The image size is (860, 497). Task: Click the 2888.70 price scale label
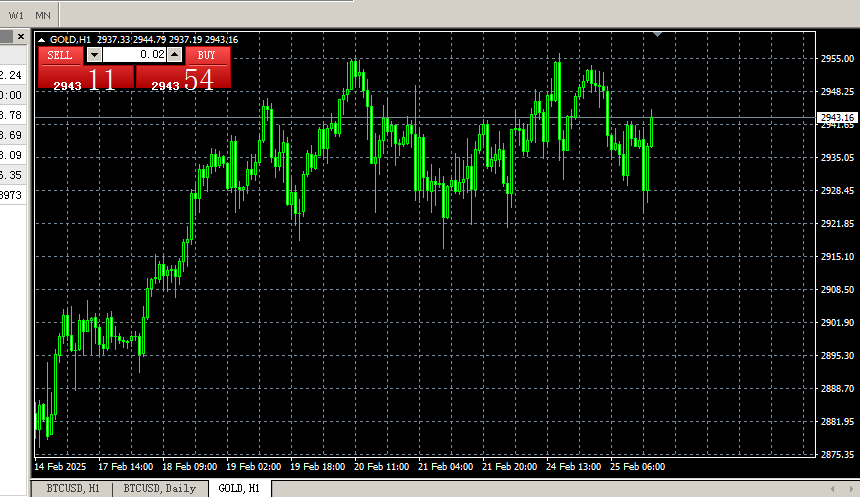point(837,388)
